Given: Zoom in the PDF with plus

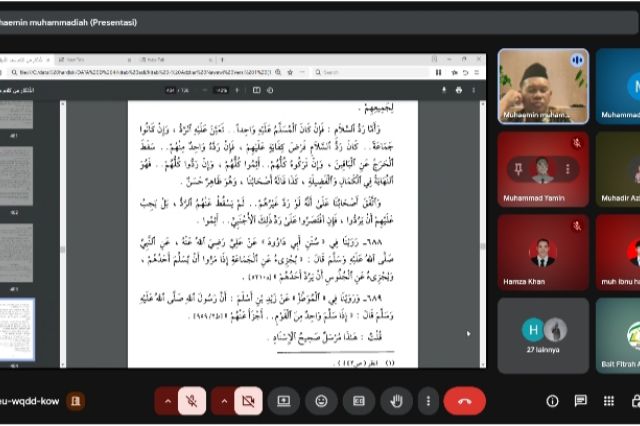Looking at the screenshot, I should tap(237, 90).
